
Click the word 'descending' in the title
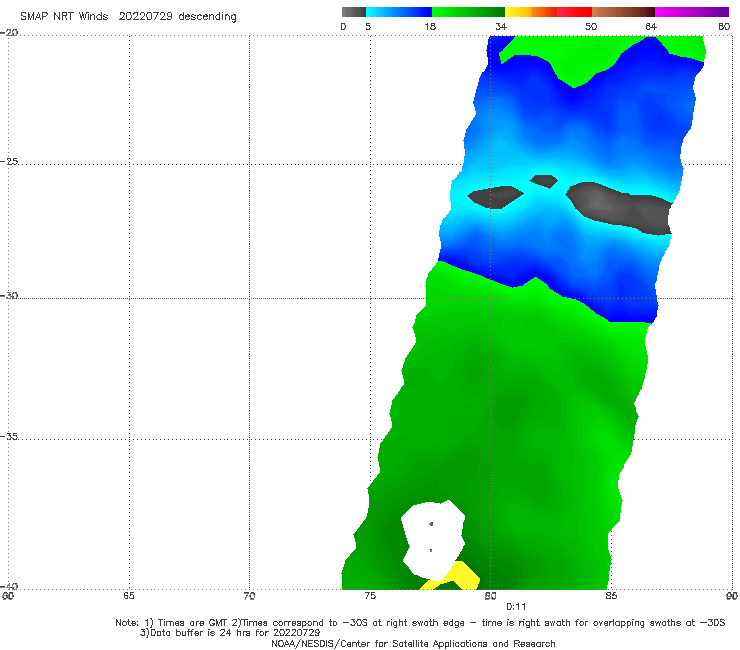(x=208, y=17)
